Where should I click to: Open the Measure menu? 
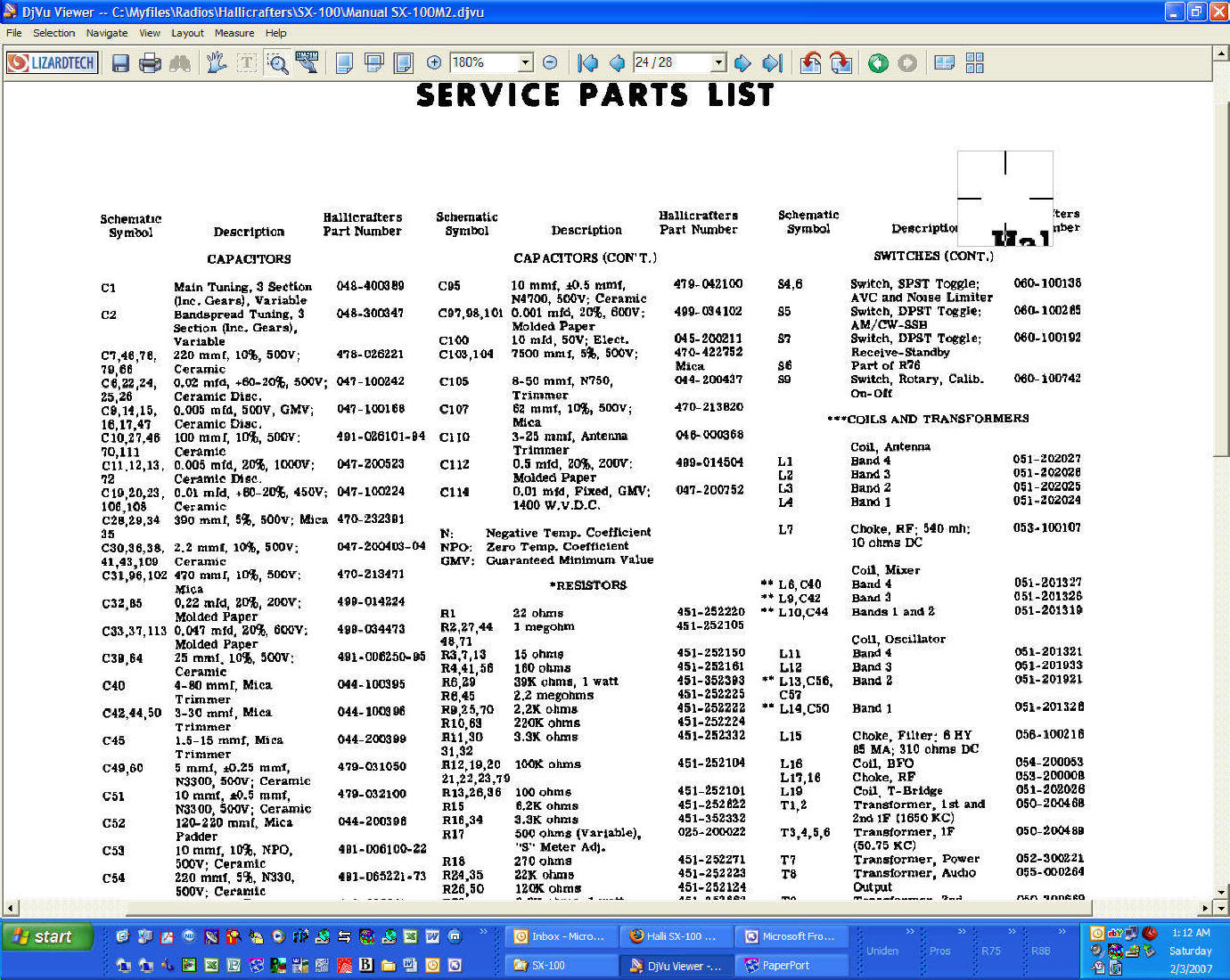(x=234, y=33)
